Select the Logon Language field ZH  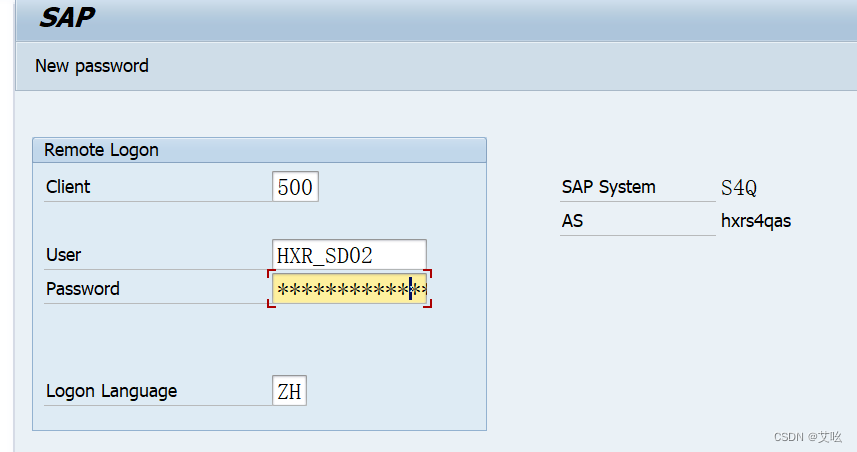(289, 391)
